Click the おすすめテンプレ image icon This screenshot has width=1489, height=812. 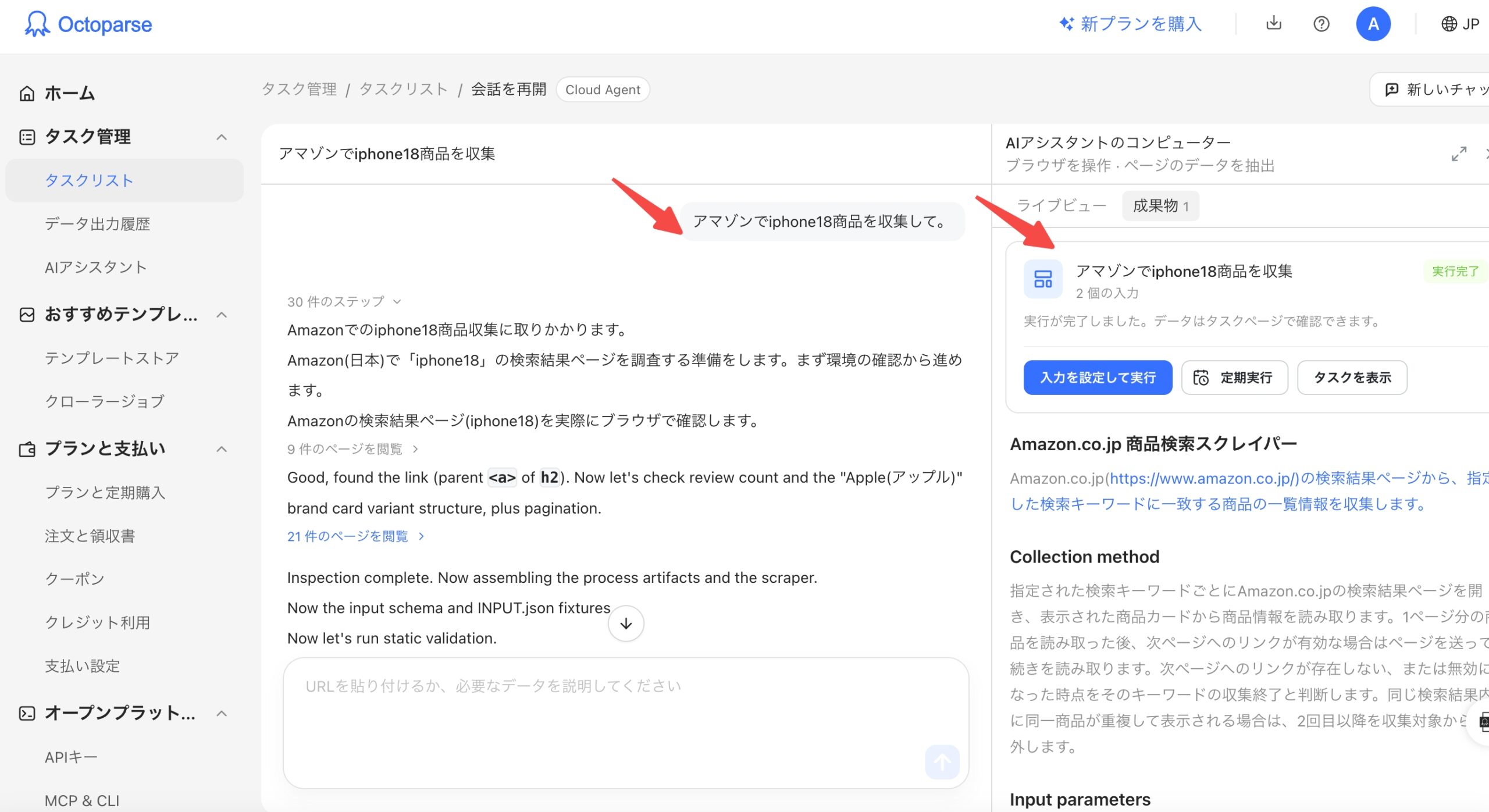tap(27, 315)
